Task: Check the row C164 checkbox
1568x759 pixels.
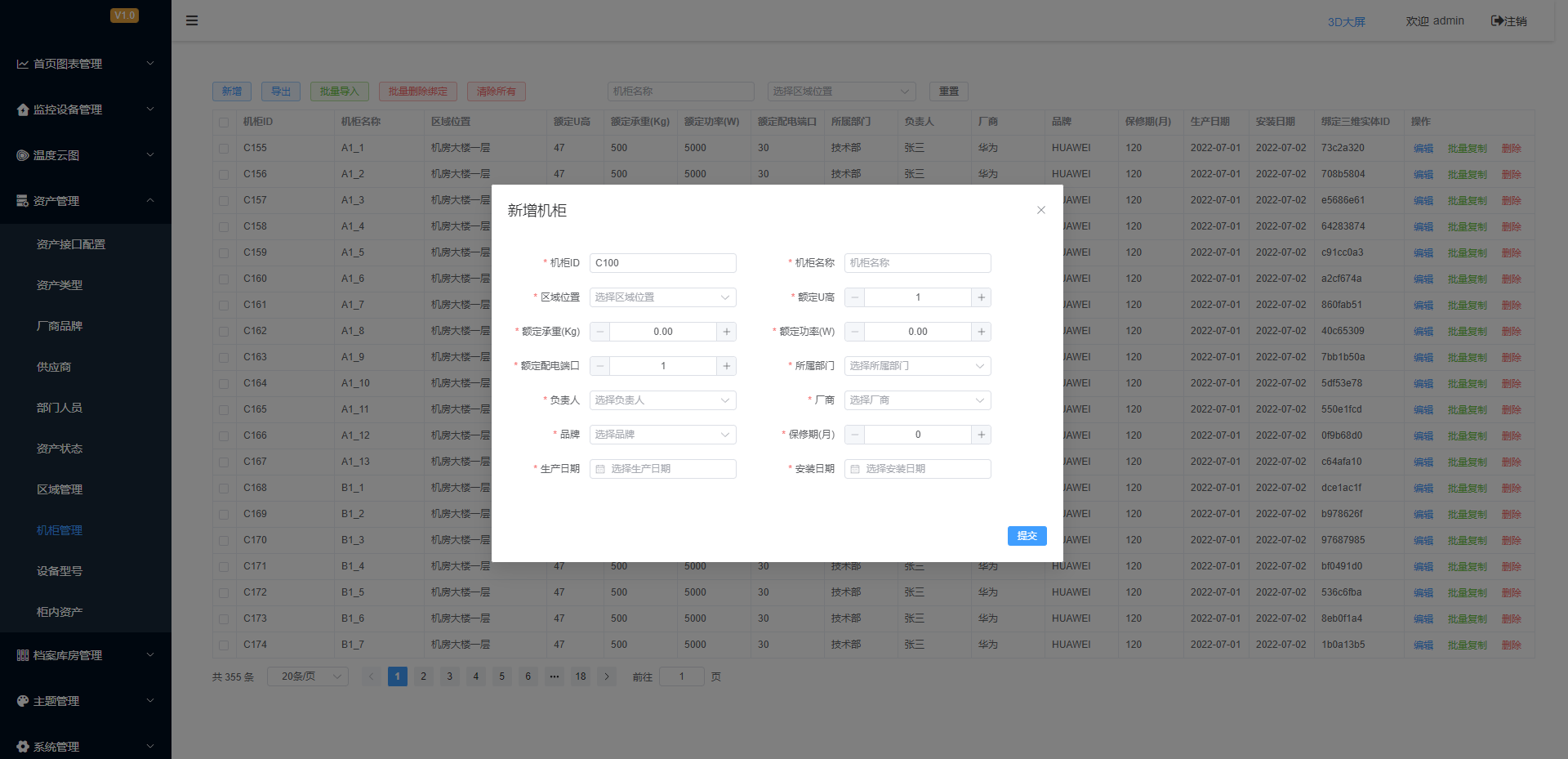Action: [x=224, y=384]
